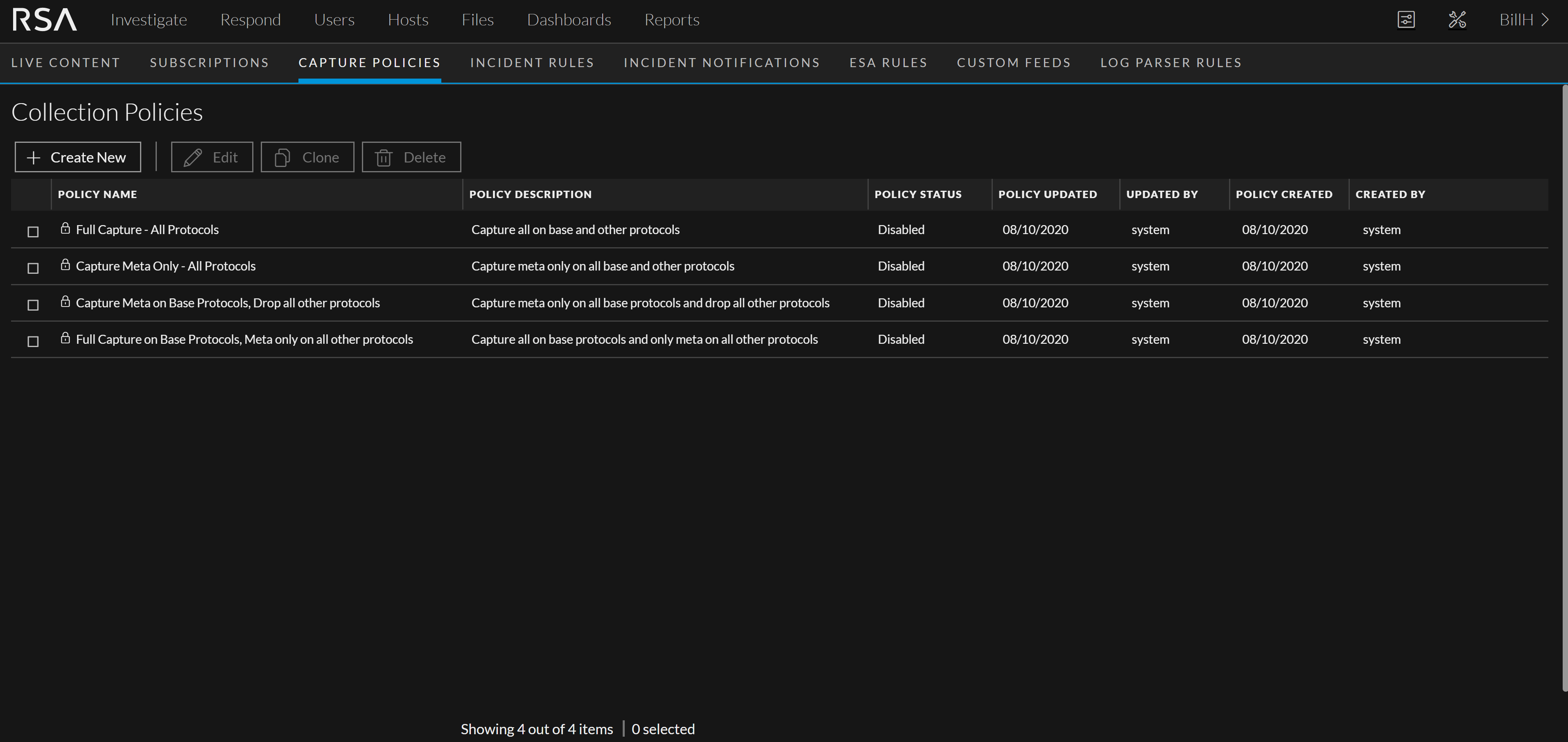Select Capture Meta Only - All Protocols checkbox
The width and height of the screenshot is (1568, 742).
[x=34, y=268]
